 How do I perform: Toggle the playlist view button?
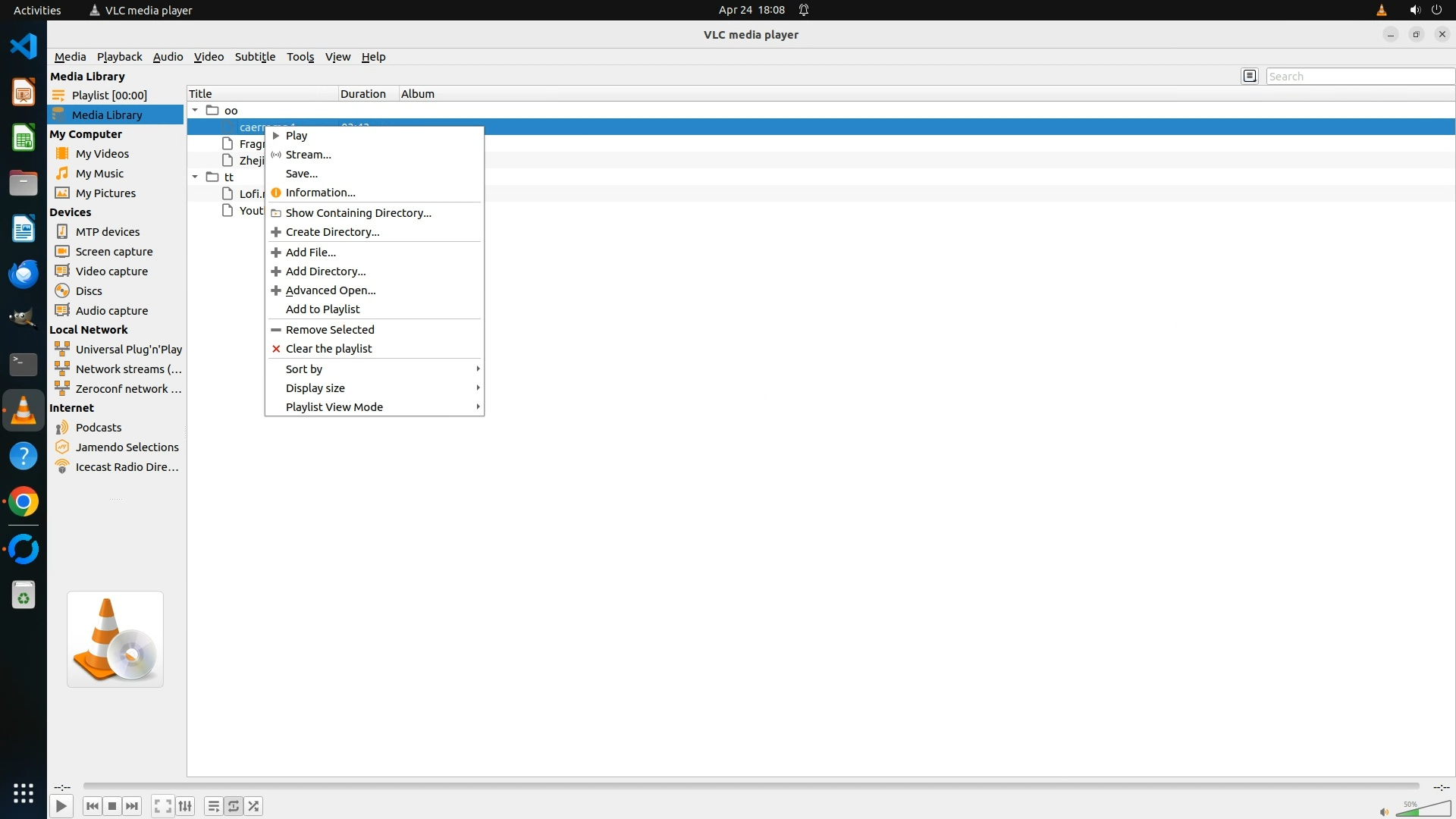pyautogui.click(x=214, y=806)
